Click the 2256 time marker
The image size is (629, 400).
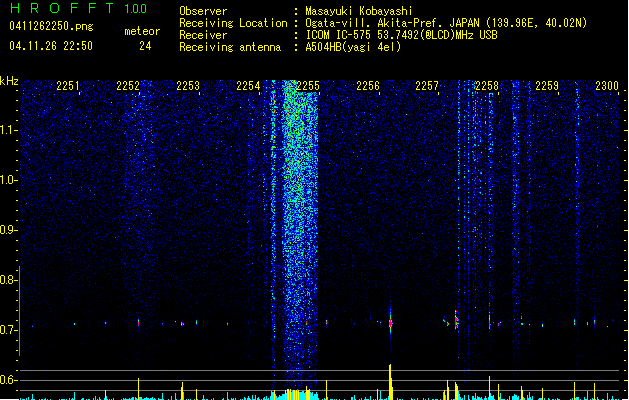368,86
